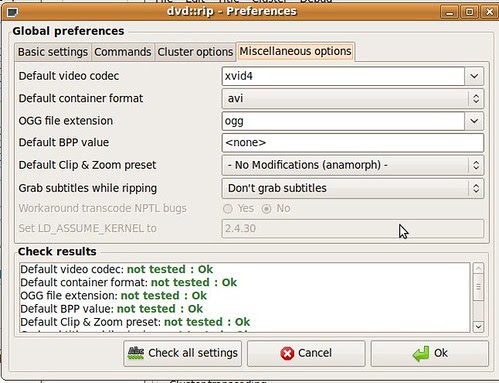Click the Check results scrollbar thumb
The height and width of the screenshot is (383, 499).
pyautogui.click(x=478, y=287)
